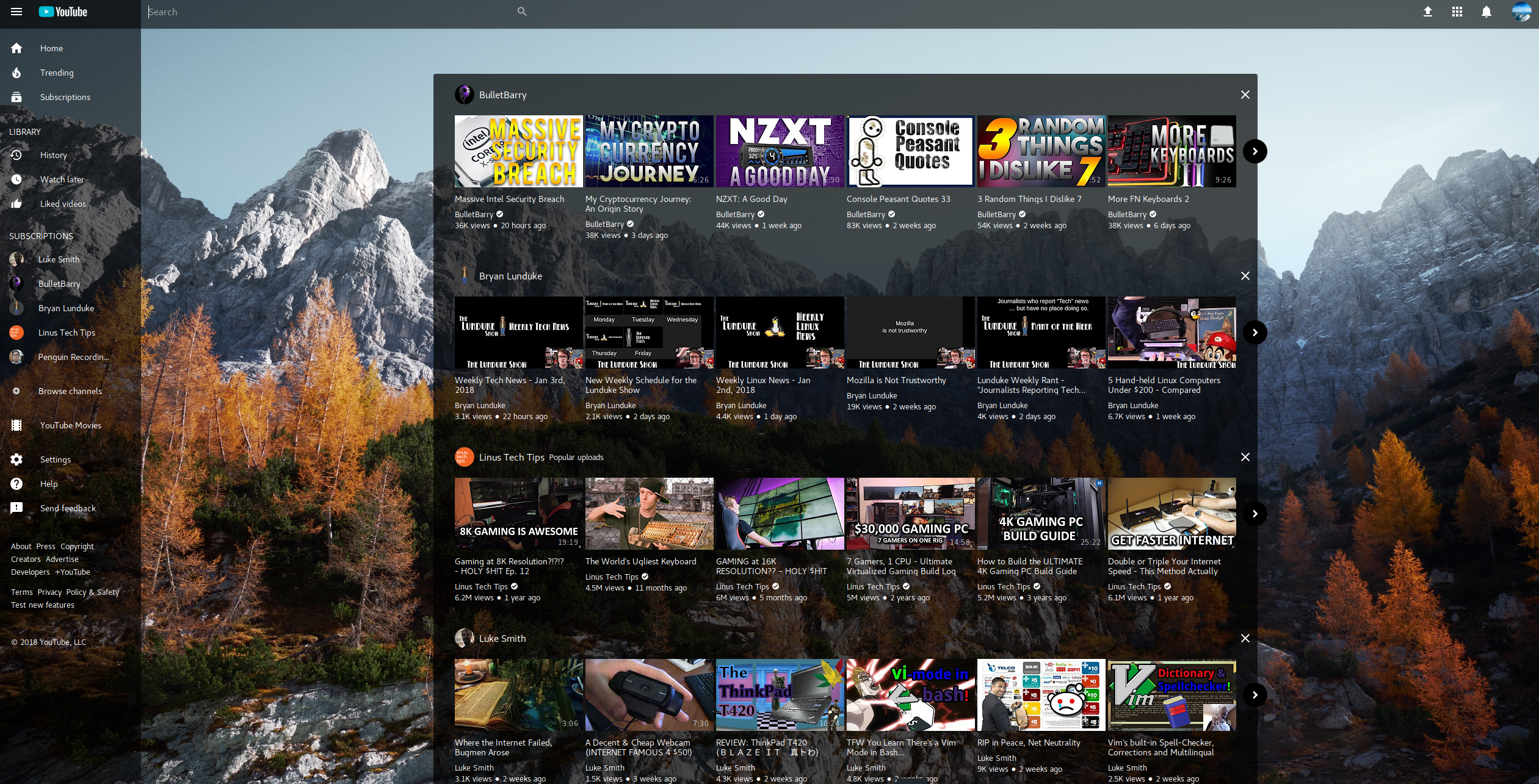Click Test new features footer link
This screenshot has width=1539, height=784.
(x=43, y=605)
